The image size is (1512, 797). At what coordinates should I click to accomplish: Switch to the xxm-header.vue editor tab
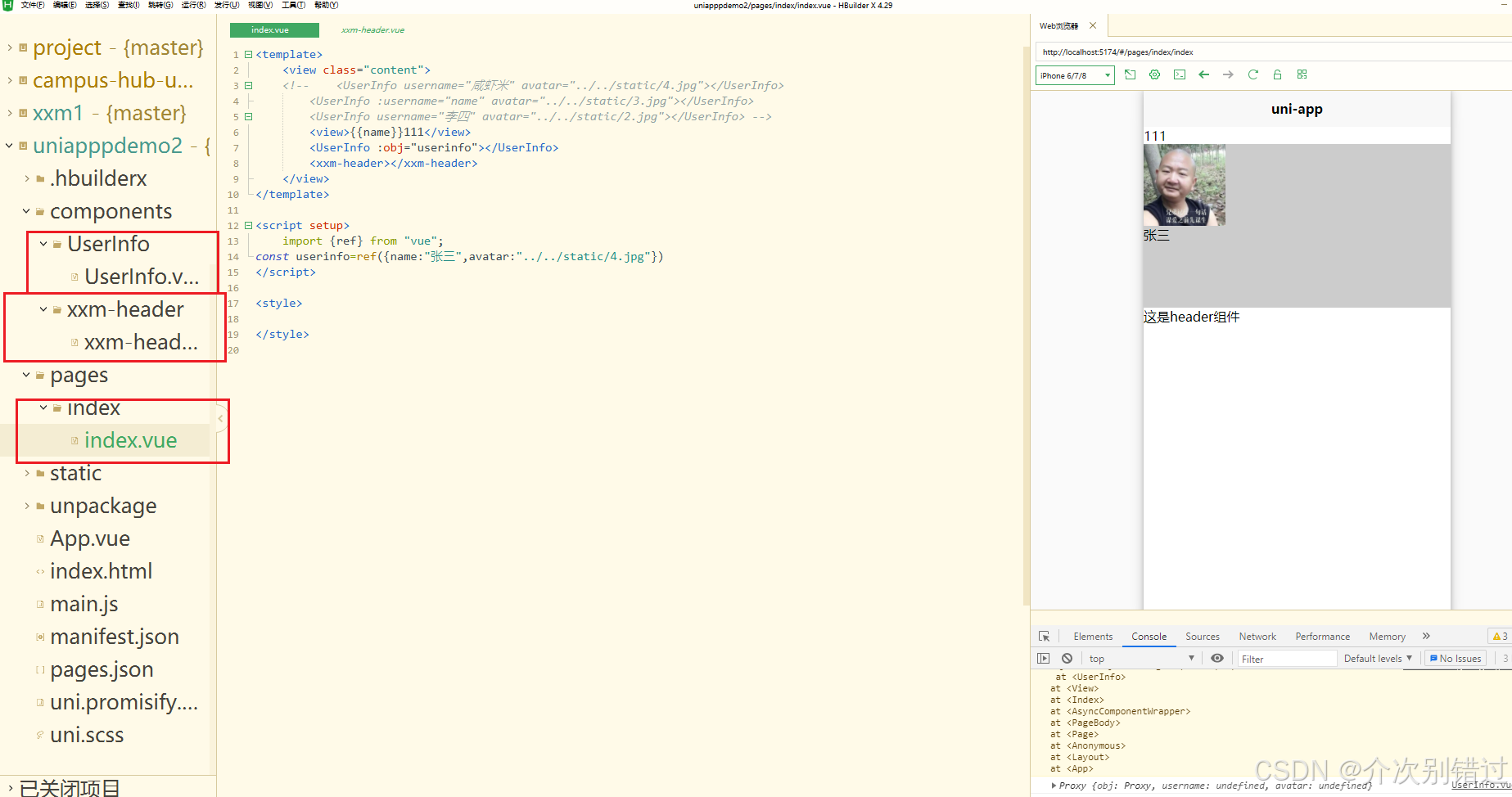(372, 30)
